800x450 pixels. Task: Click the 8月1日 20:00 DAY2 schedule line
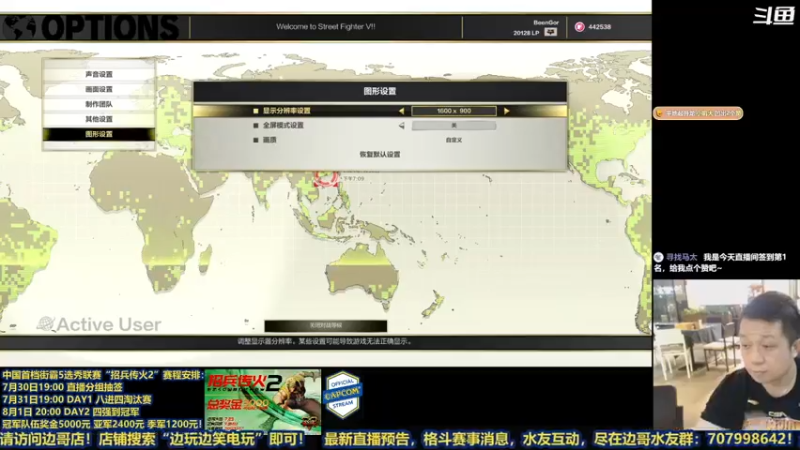pos(70,412)
